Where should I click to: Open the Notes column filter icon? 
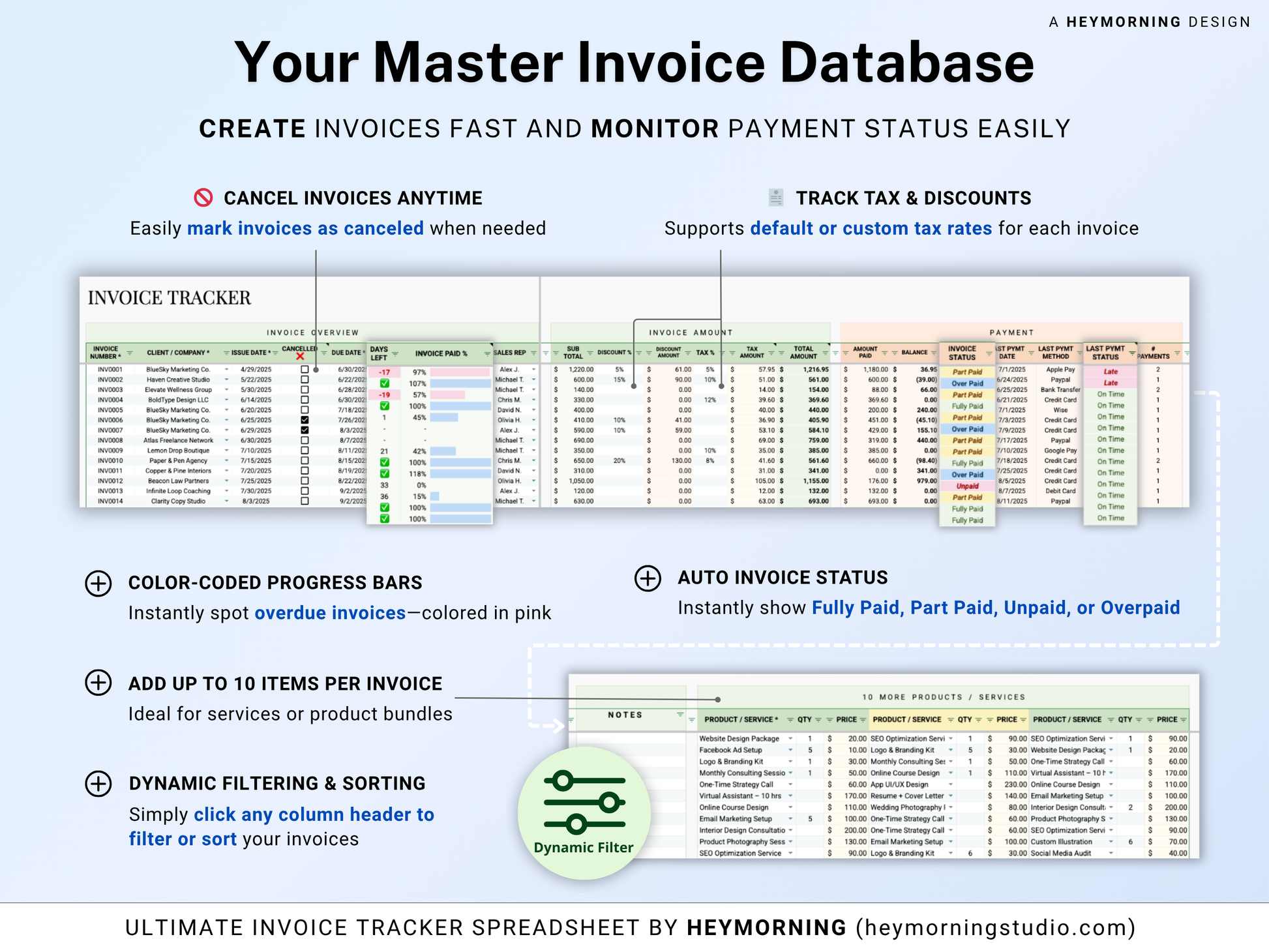click(680, 715)
